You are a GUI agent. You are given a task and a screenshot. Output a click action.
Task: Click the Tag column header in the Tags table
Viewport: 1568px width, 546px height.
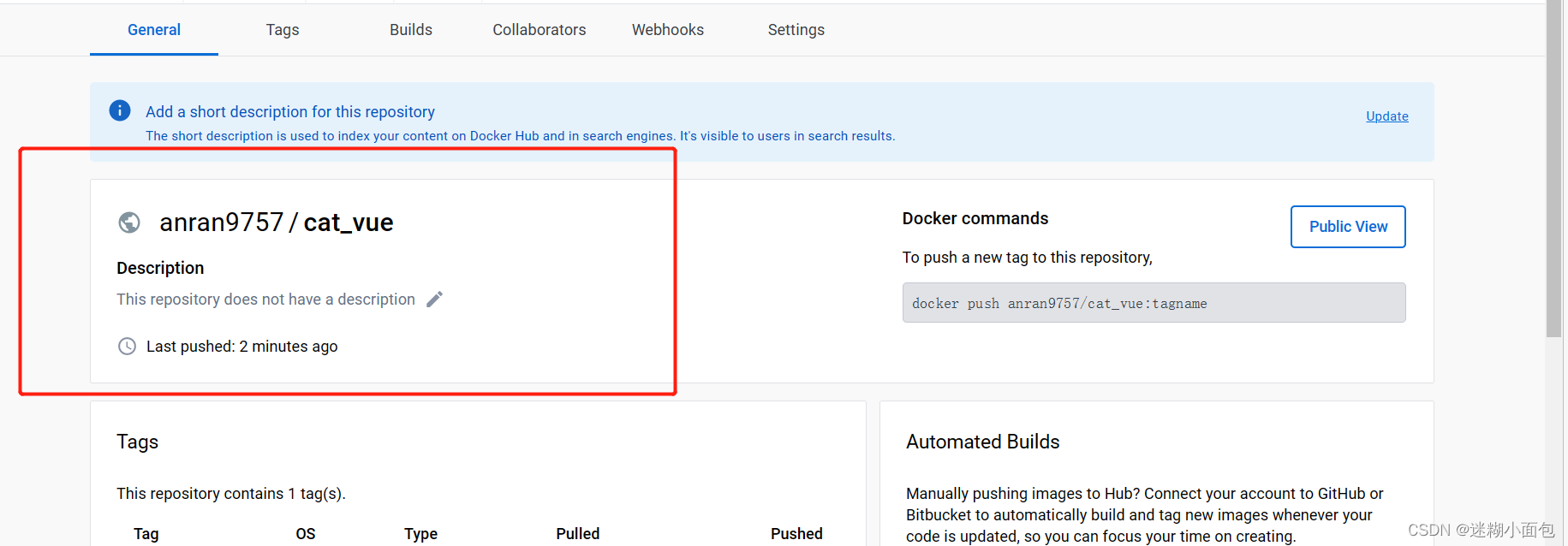pyautogui.click(x=146, y=533)
